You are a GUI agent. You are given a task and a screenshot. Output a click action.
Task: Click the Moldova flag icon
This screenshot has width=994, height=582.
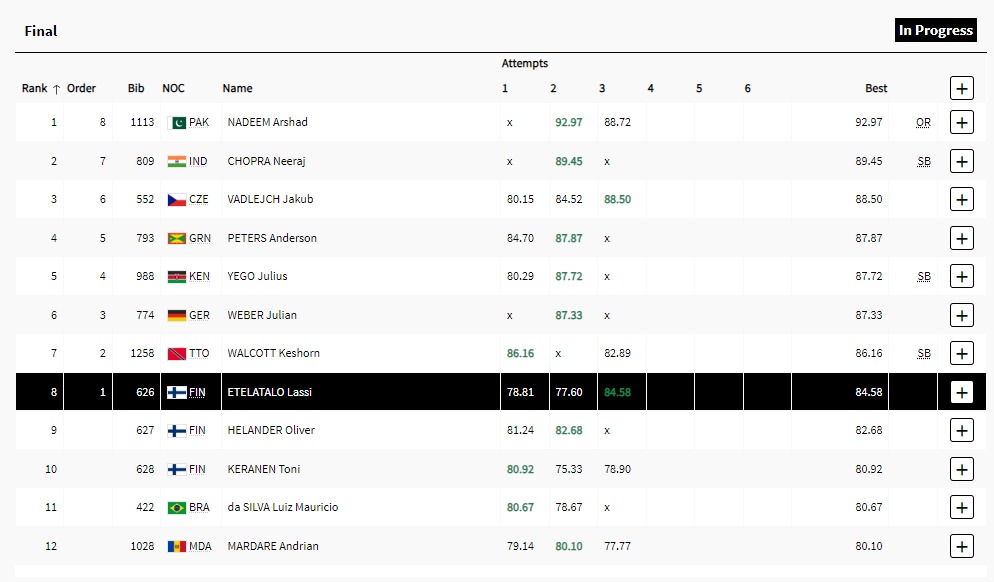pos(177,546)
